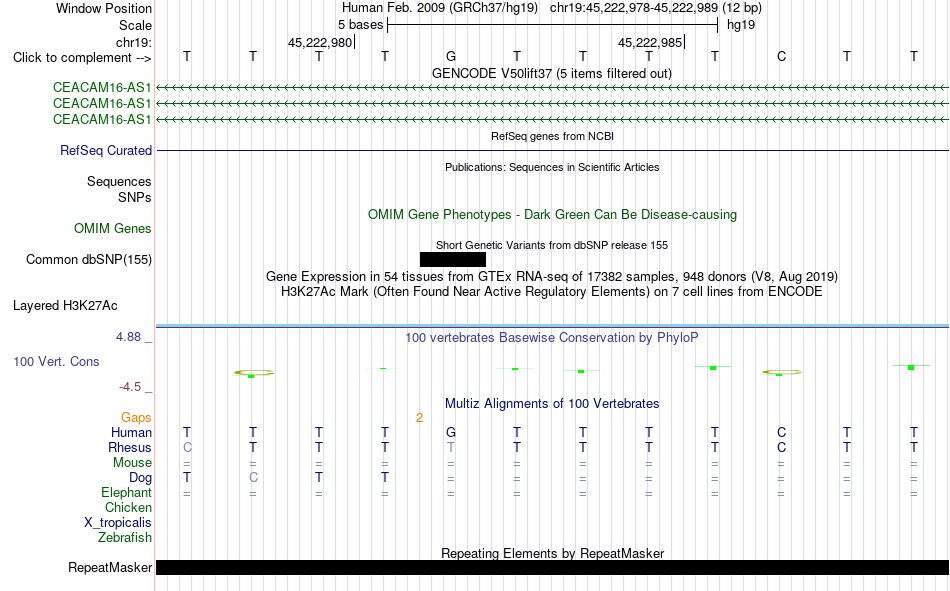Open 'Publications: Sequences in Scientific Articles' title
Image resolution: width=950 pixels, height=591 pixels.
point(552,167)
